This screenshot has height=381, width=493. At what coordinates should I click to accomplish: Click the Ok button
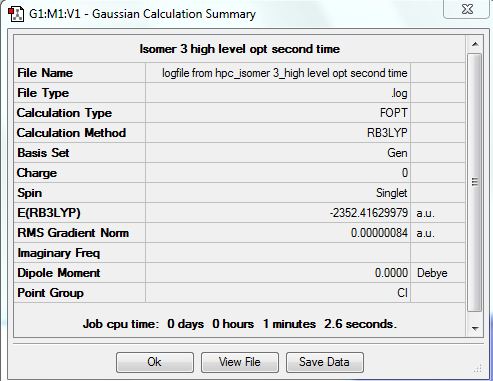pyautogui.click(x=155, y=362)
